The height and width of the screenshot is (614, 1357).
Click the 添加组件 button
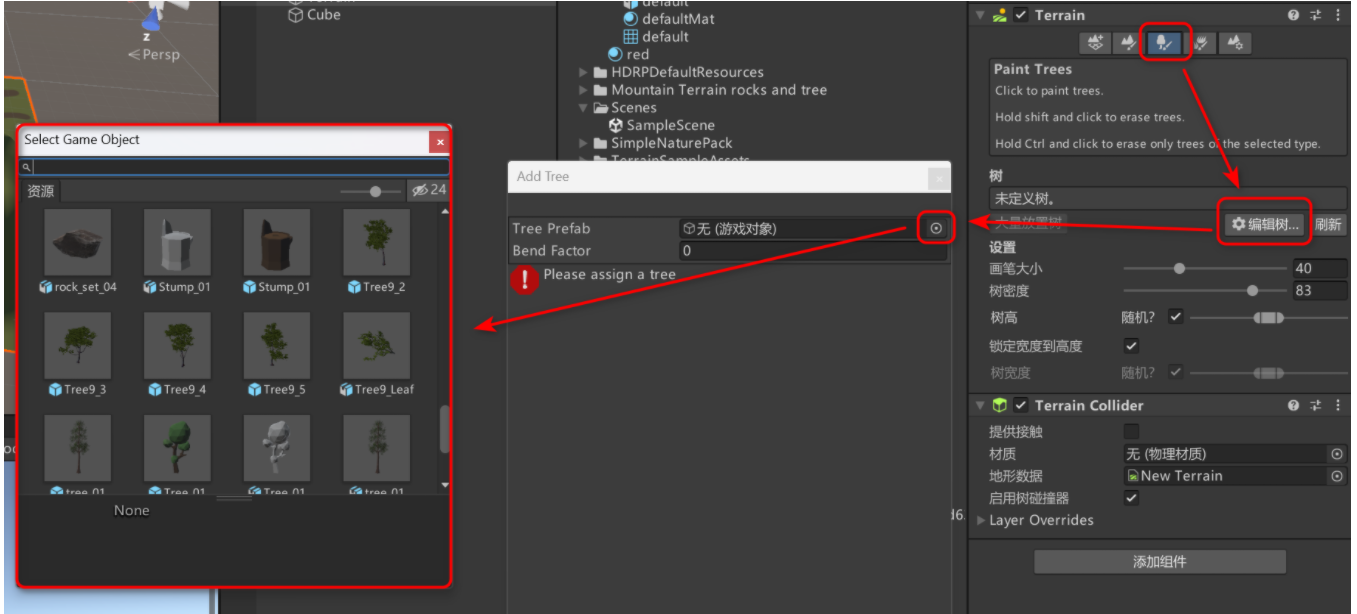click(x=1160, y=562)
